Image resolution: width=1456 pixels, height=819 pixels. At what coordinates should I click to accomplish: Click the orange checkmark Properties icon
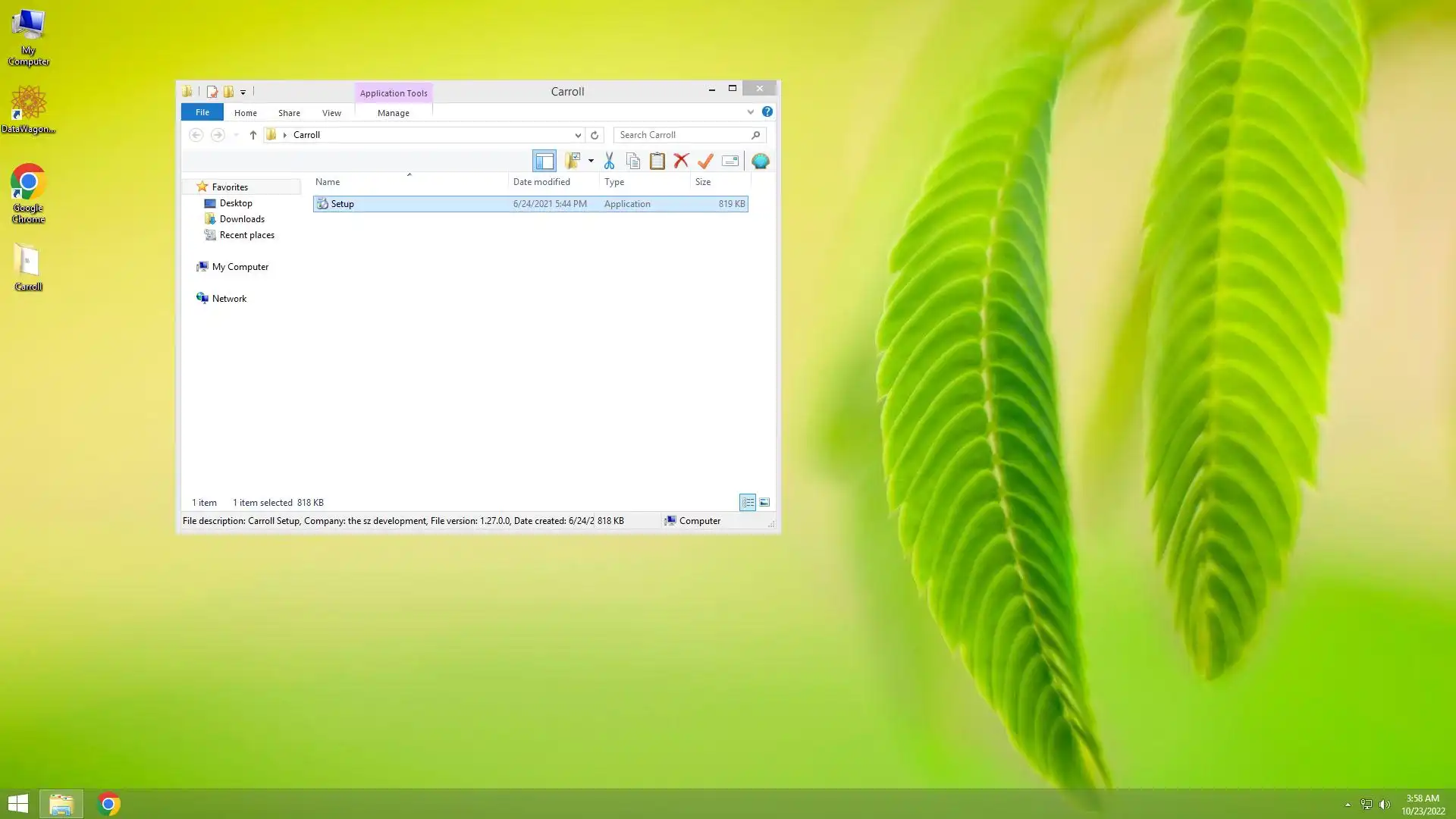tap(705, 161)
